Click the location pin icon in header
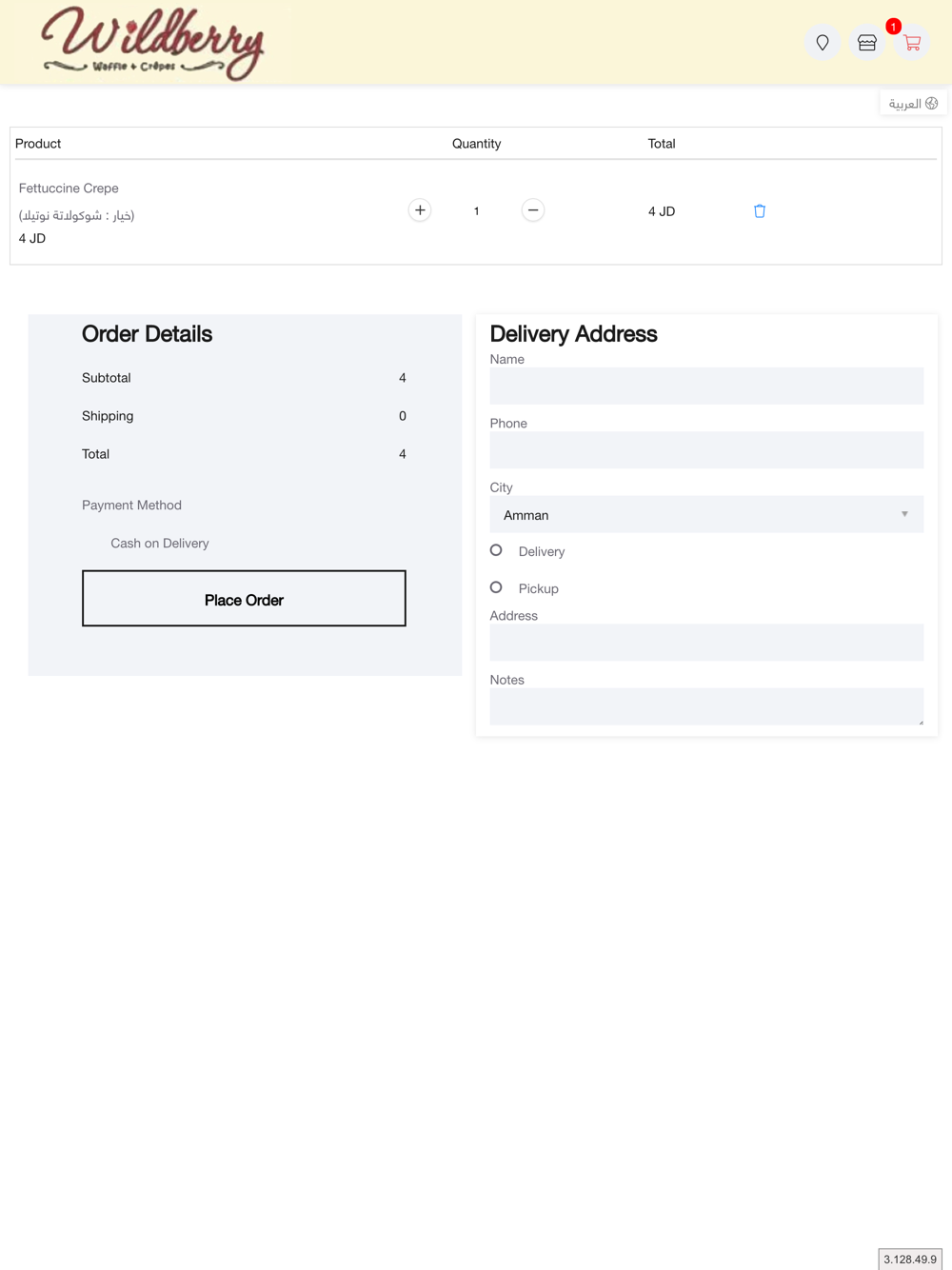Image resolution: width=952 pixels, height=1270 pixels. point(823,43)
